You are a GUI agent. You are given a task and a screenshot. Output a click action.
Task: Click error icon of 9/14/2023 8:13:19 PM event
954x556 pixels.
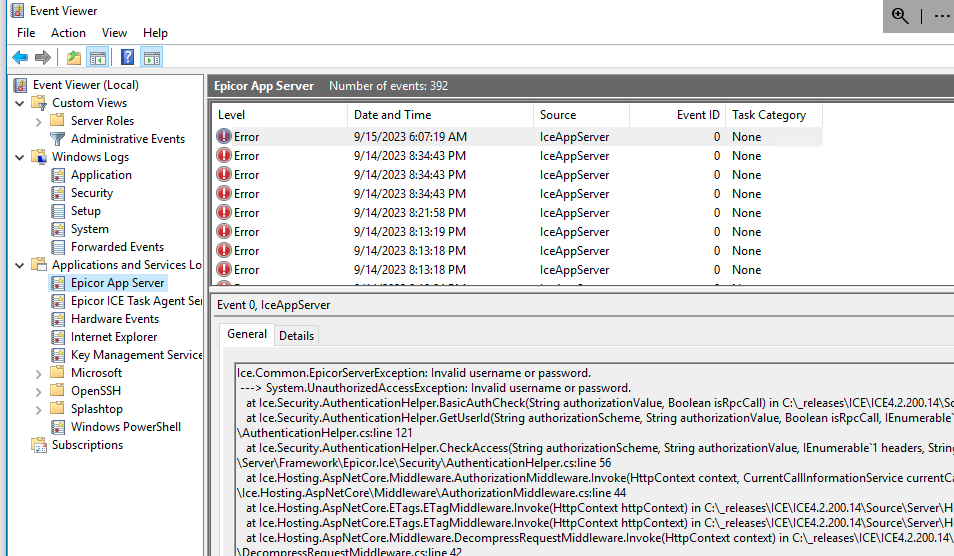[224, 231]
